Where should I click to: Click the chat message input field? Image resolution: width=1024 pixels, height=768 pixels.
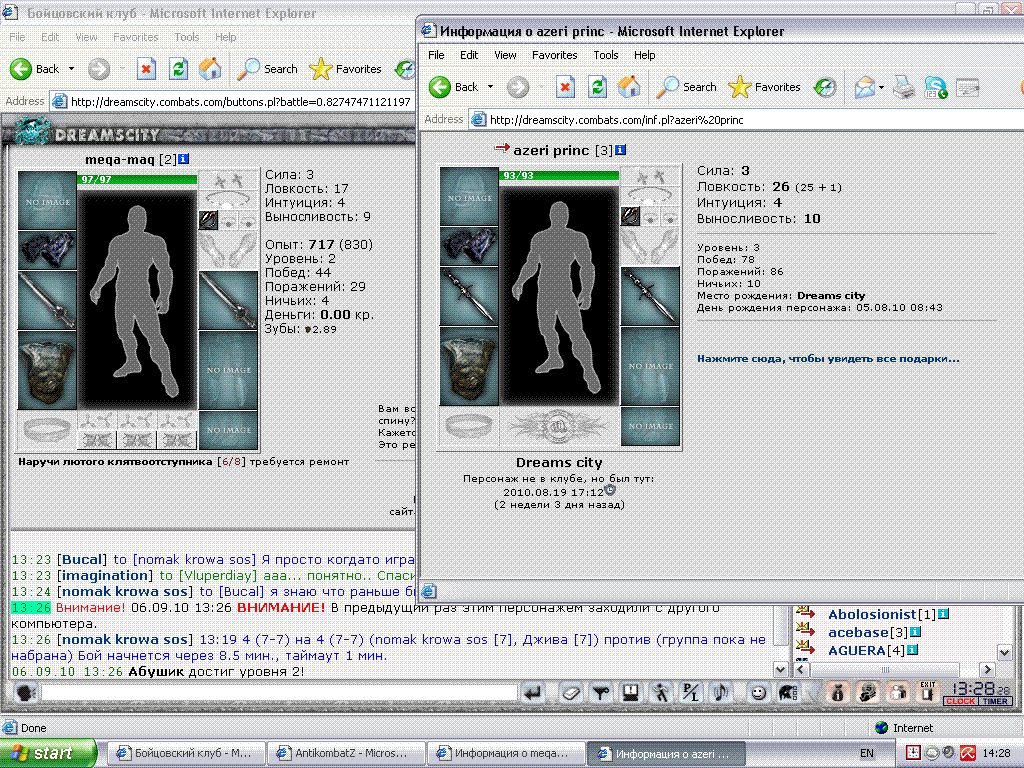point(278,692)
